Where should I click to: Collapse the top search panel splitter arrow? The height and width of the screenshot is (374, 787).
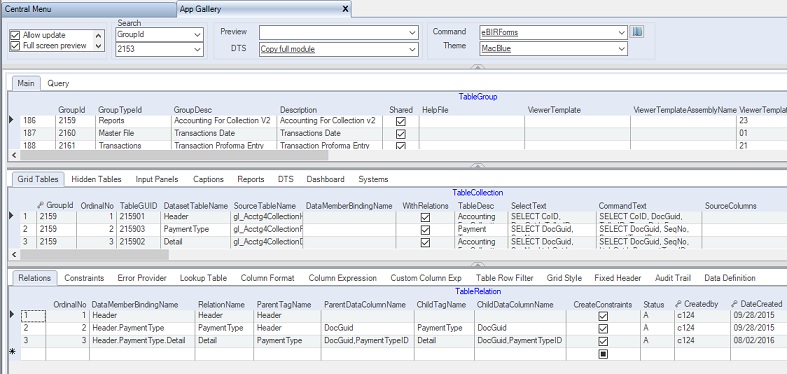(x=477, y=67)
